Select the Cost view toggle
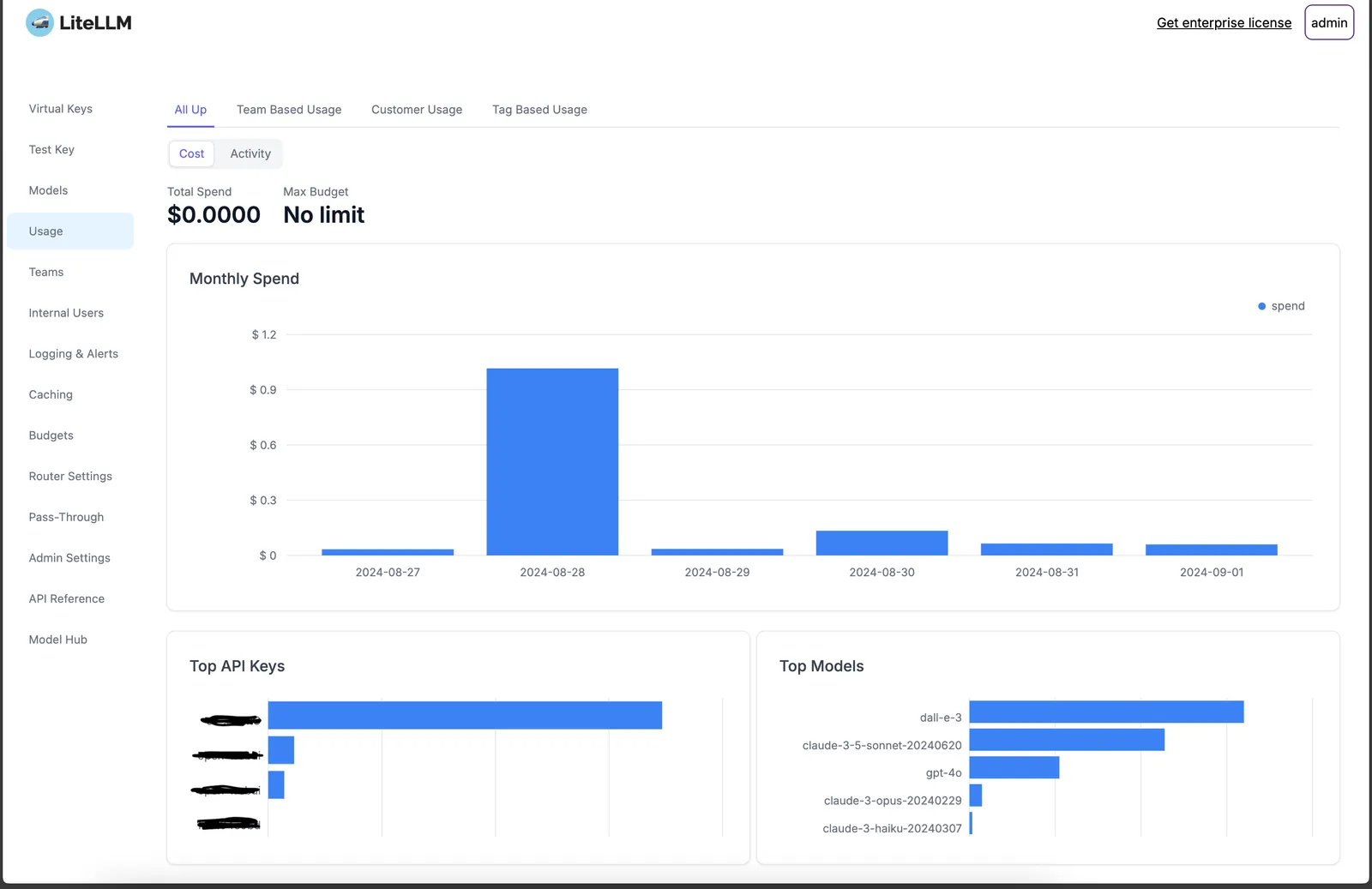1372x889 pixels. coord(191,153)
